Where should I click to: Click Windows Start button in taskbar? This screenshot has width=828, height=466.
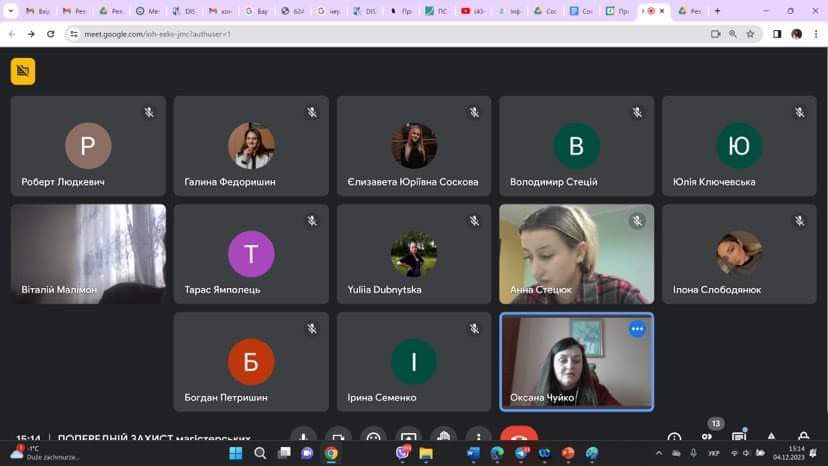235,454
